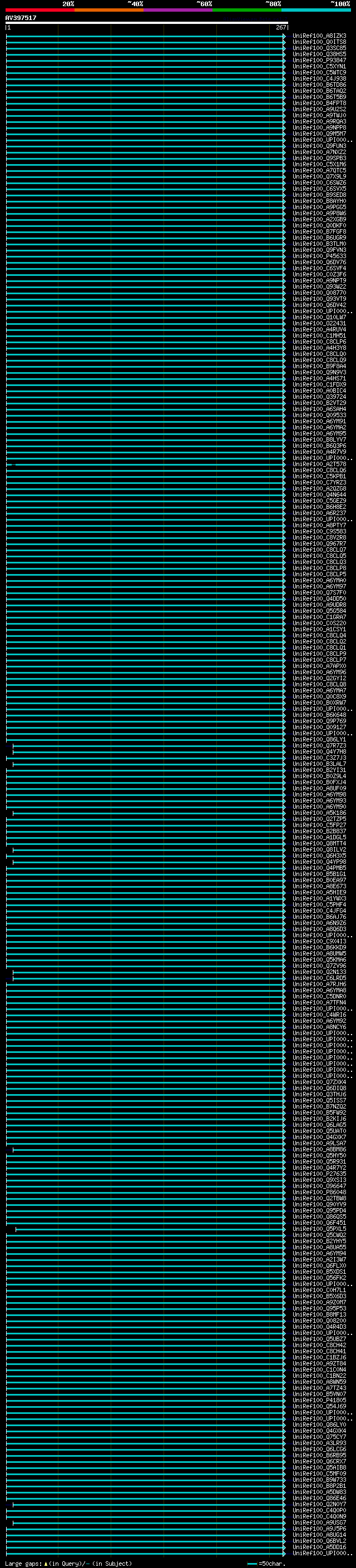Click the query end position 267

click(280, 27)
